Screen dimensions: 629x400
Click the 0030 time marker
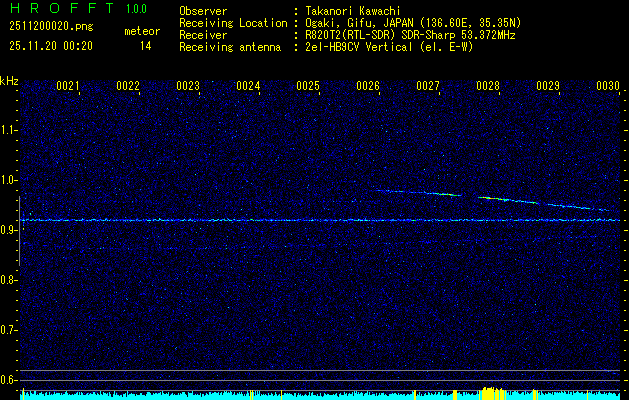tap(608, 86)
